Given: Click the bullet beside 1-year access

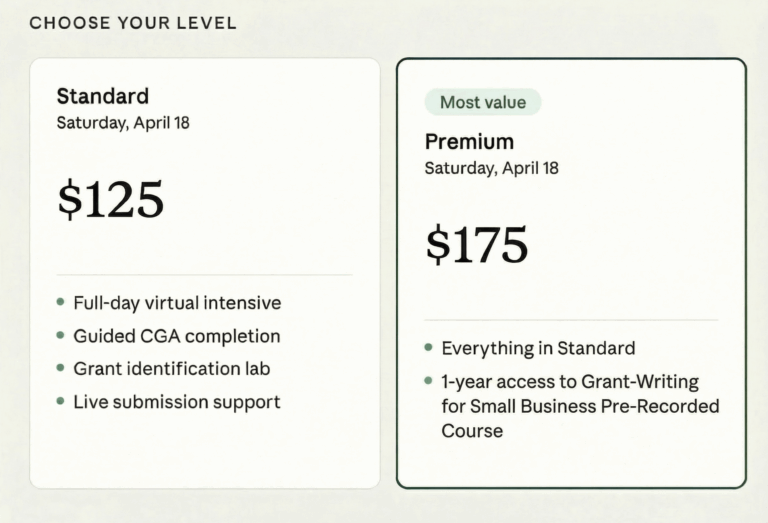Looking at the screenshot, I should pos(429,381).
